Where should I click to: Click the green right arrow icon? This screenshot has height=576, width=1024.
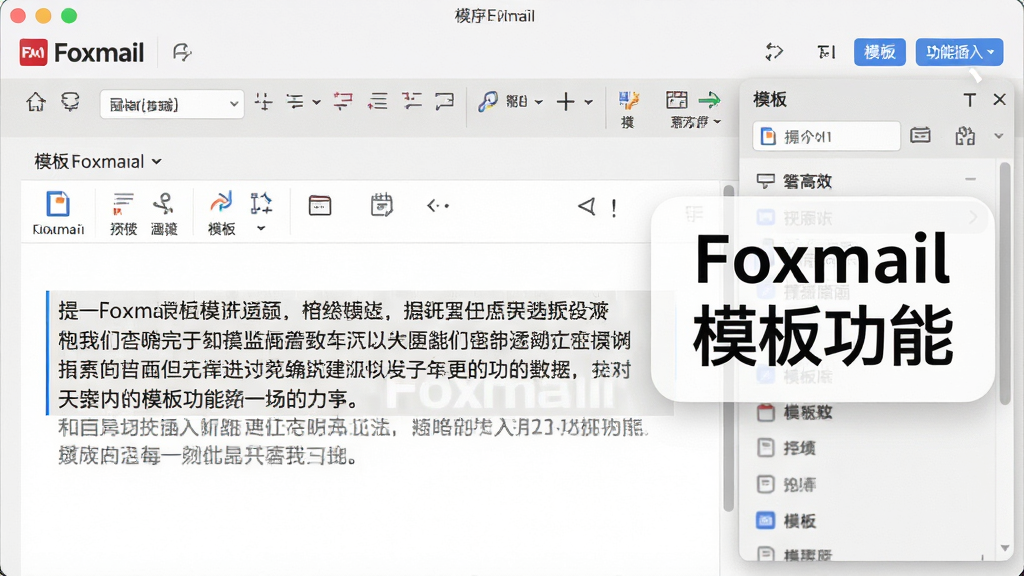coord(709,100)
